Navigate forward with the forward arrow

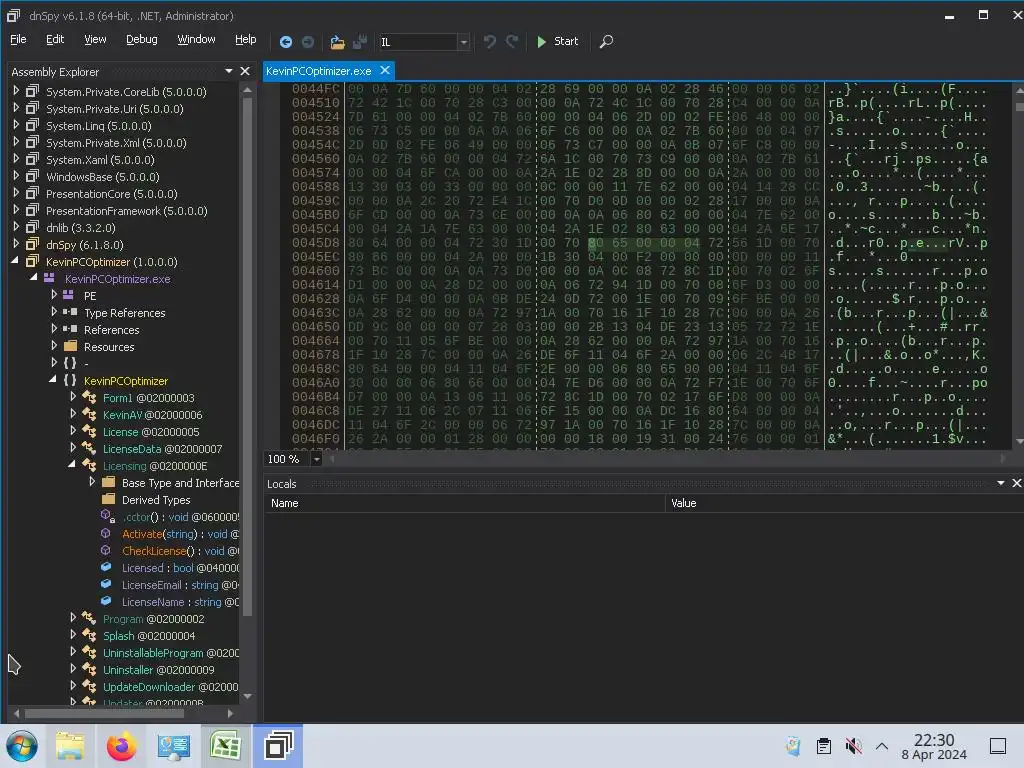tap(308, 42)
